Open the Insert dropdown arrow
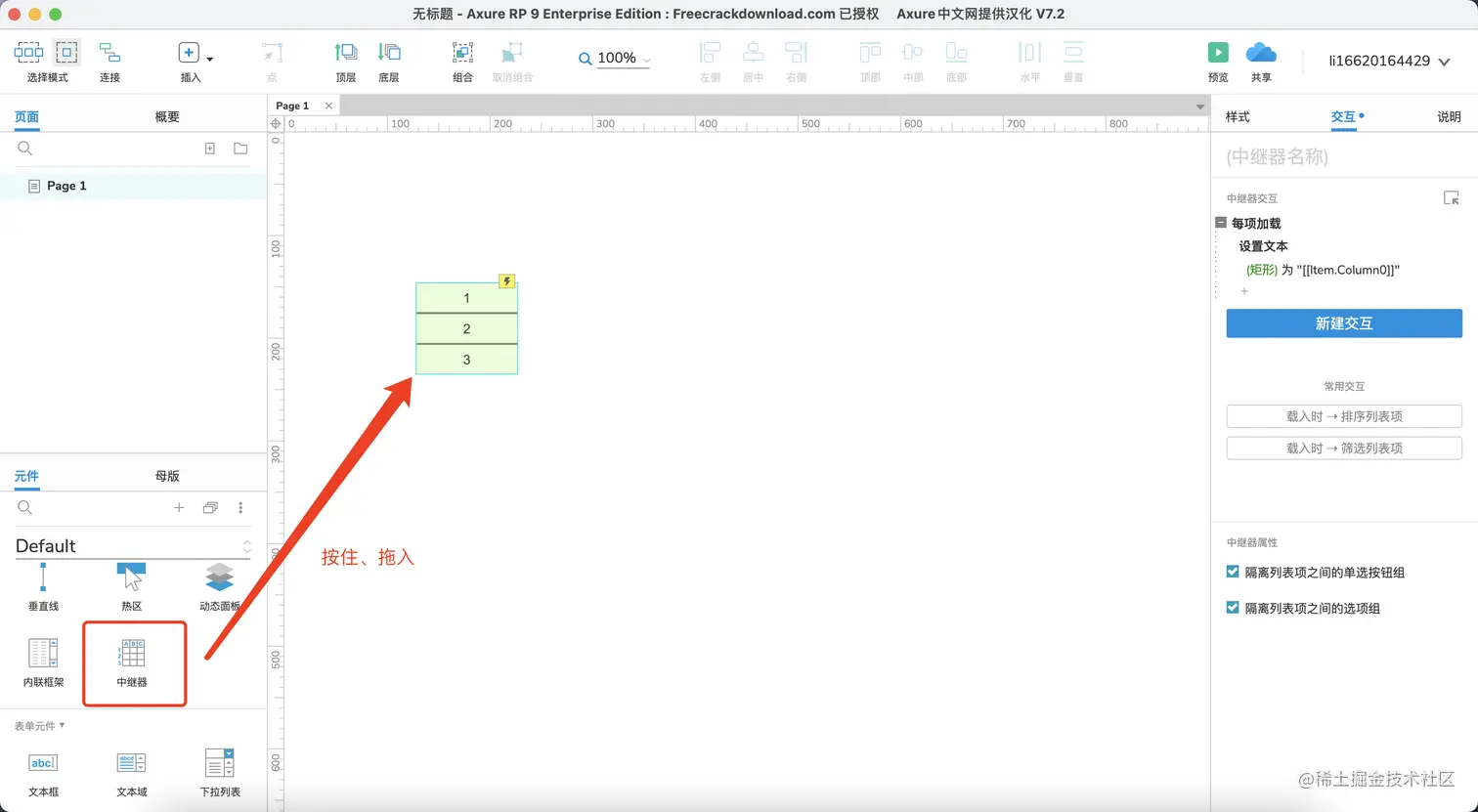The height and width of the screenshot is (812, 1478). click(x=209, y=60)
